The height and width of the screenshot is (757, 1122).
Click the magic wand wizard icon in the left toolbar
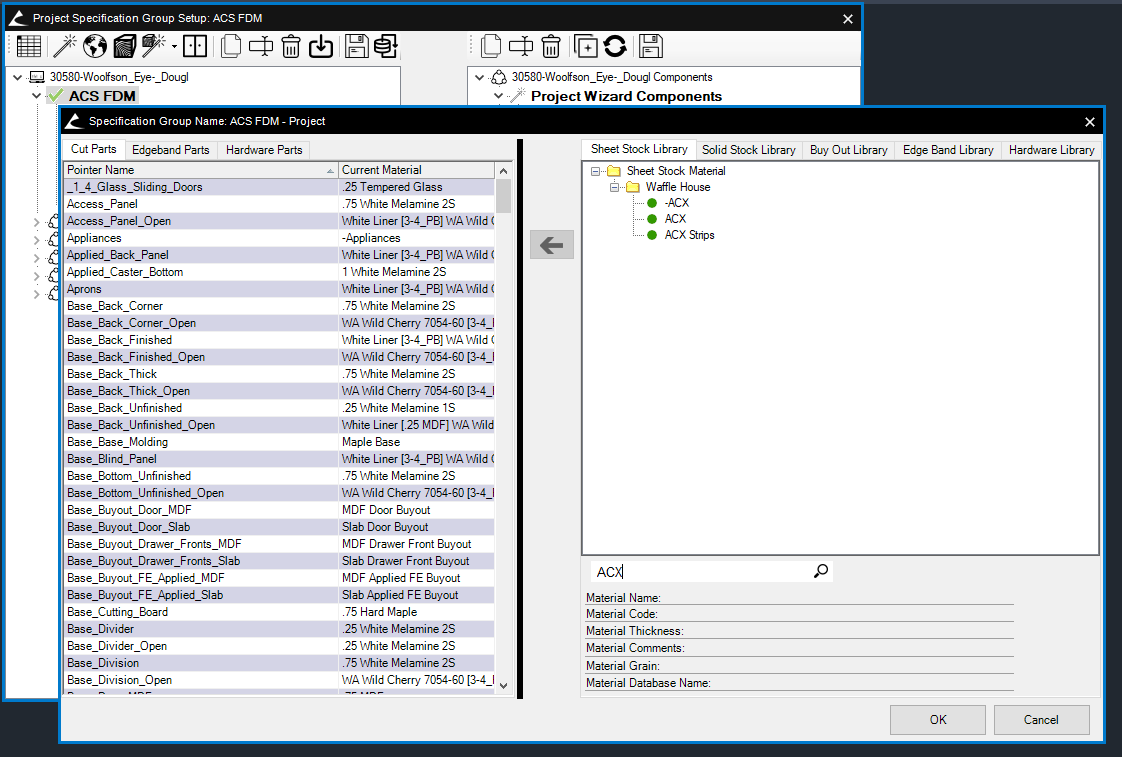(64, 47)
